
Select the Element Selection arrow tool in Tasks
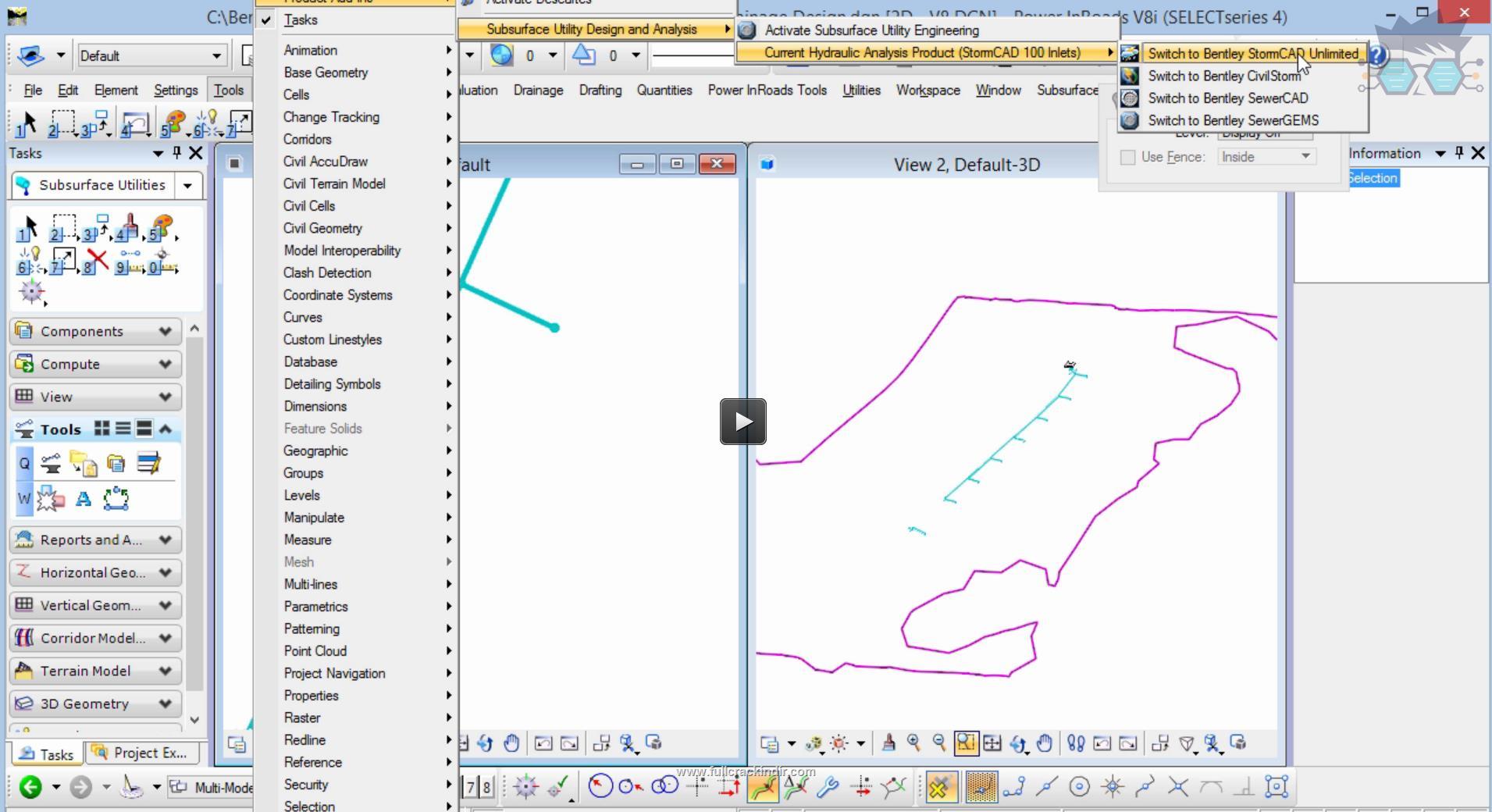tap(28, 229)
